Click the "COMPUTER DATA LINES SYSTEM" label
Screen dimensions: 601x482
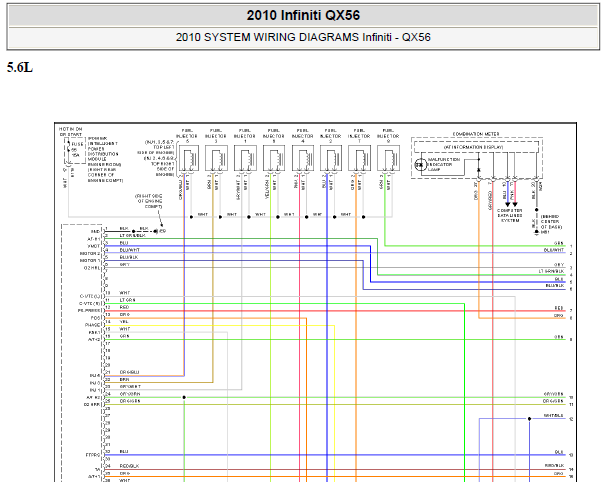[509, 216]
